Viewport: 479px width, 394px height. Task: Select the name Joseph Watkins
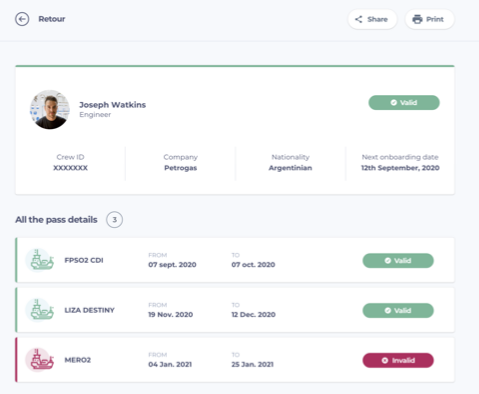tap(112, 105)
